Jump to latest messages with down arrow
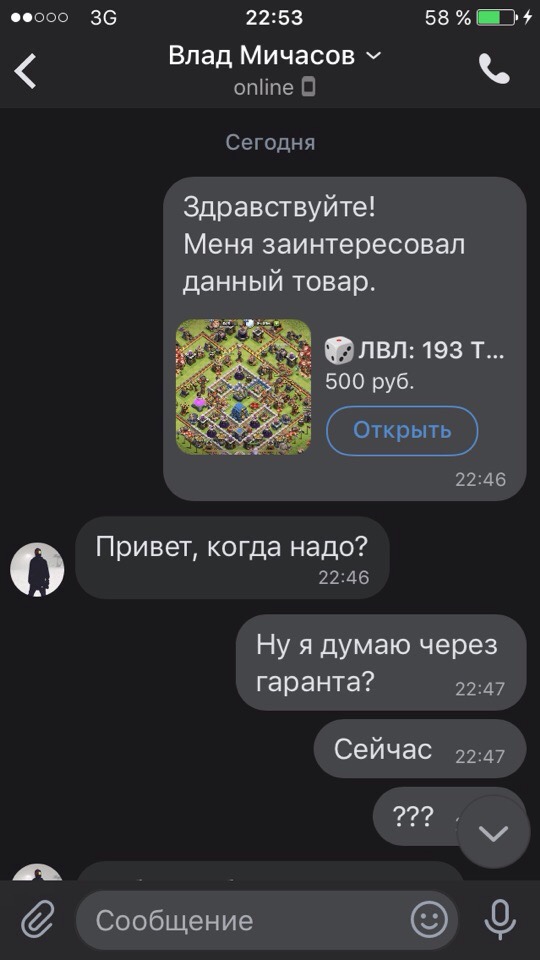 [x=493, y=833]
